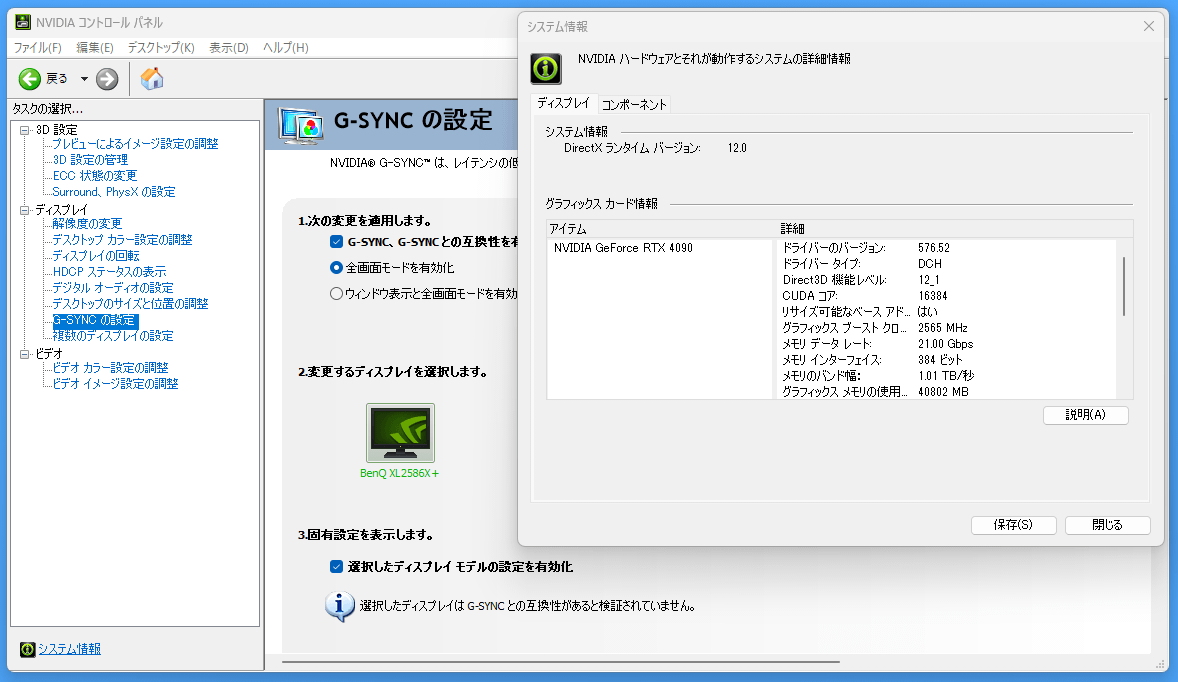Image resolution: width=1178 pixels, height=682 pixels.
Task: Open ビデオ イメージ設定の調整 in the tree
Action: (115, 384)
